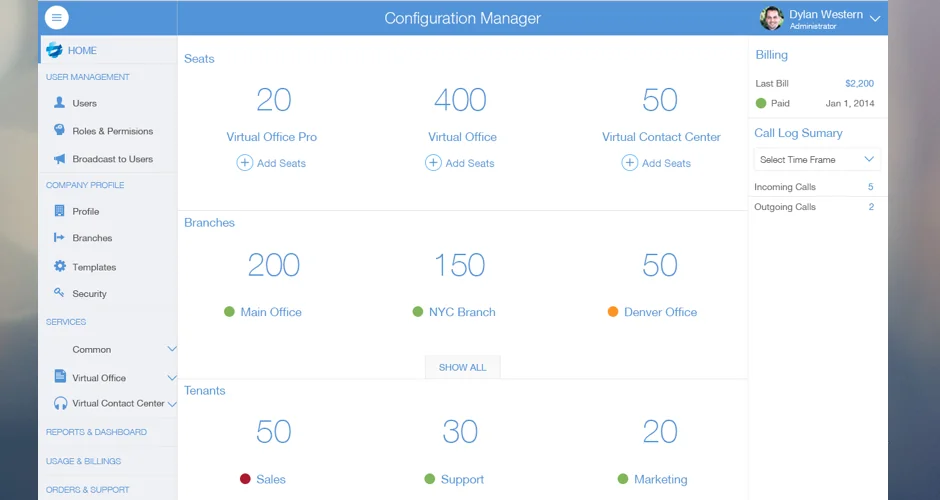940x500 pixels.
Task: Open the hamburger menu button
Action: [x=56, y=17]
